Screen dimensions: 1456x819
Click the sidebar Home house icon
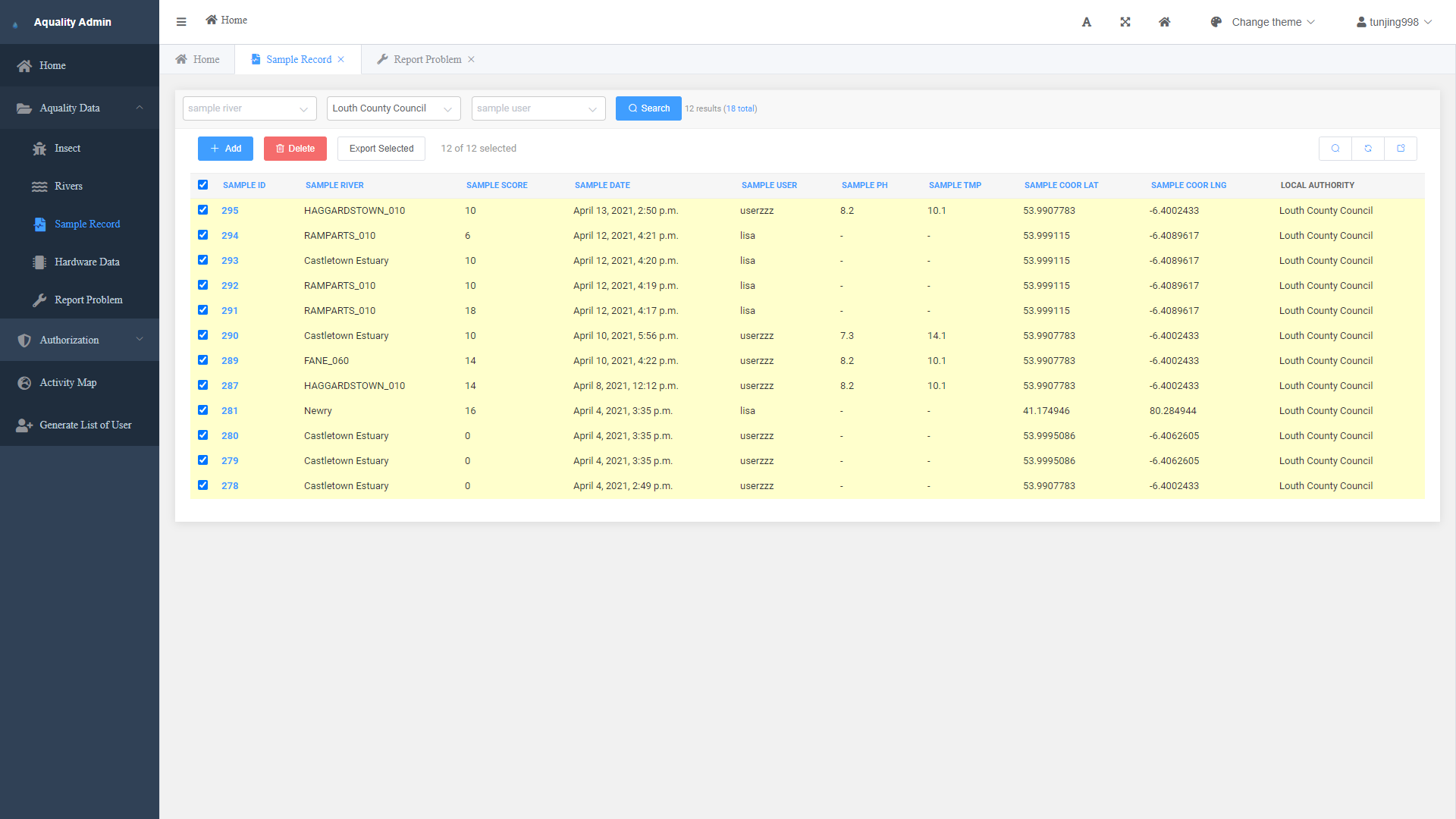coord(24,66)
